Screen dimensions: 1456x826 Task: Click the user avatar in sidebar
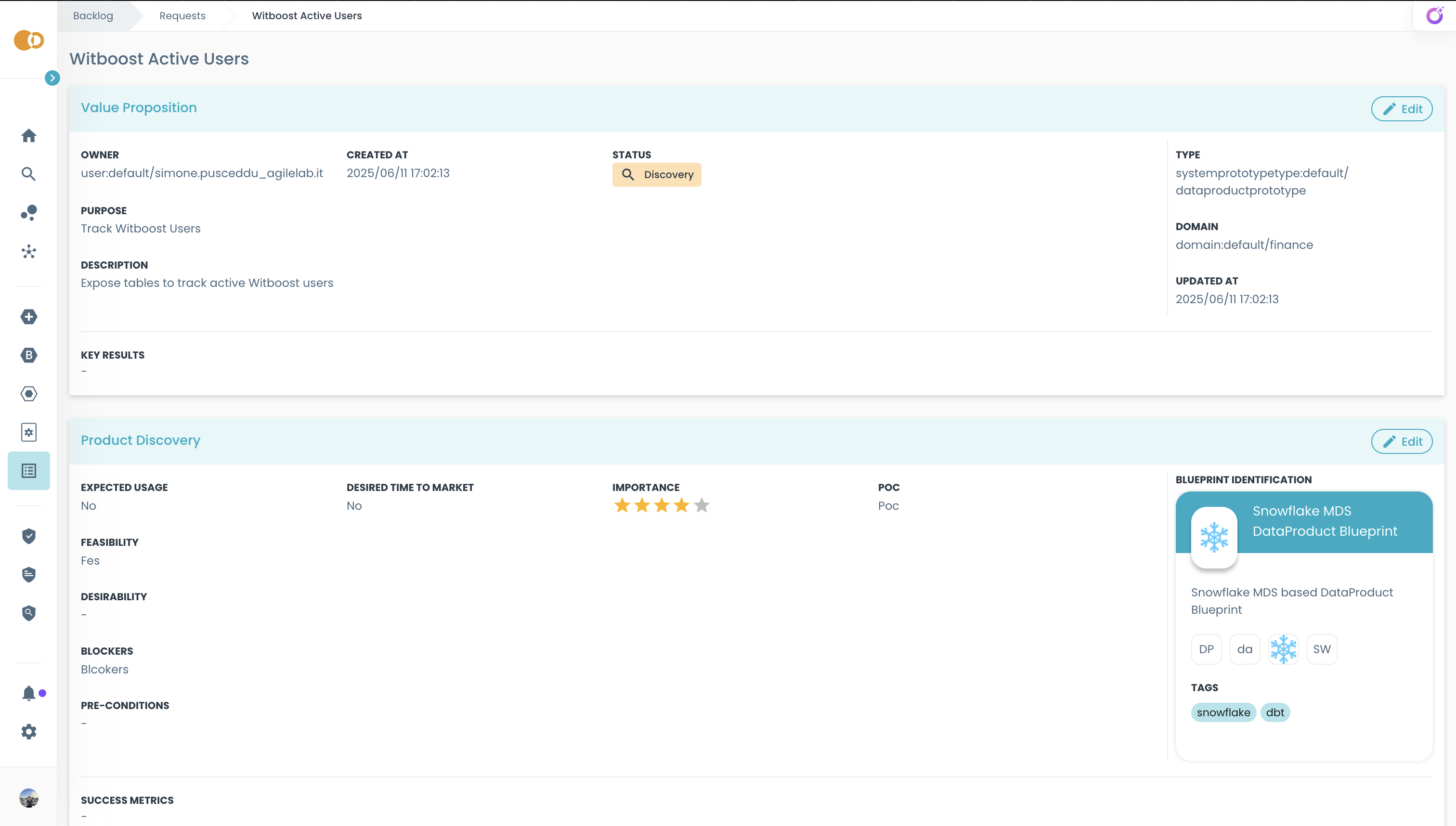click(x=29, y=798)
